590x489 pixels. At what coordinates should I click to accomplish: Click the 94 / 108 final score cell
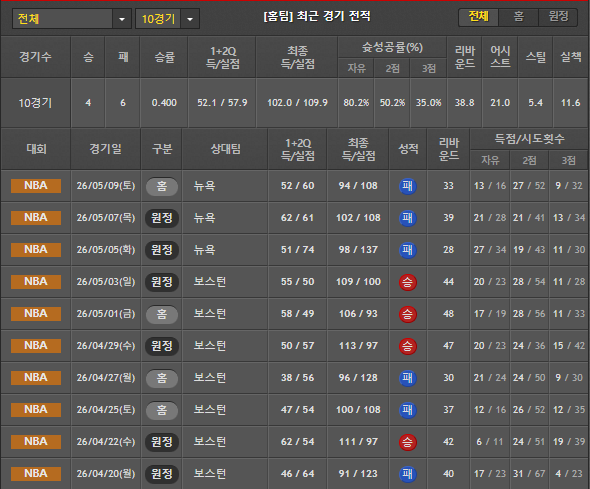point(358,186)
